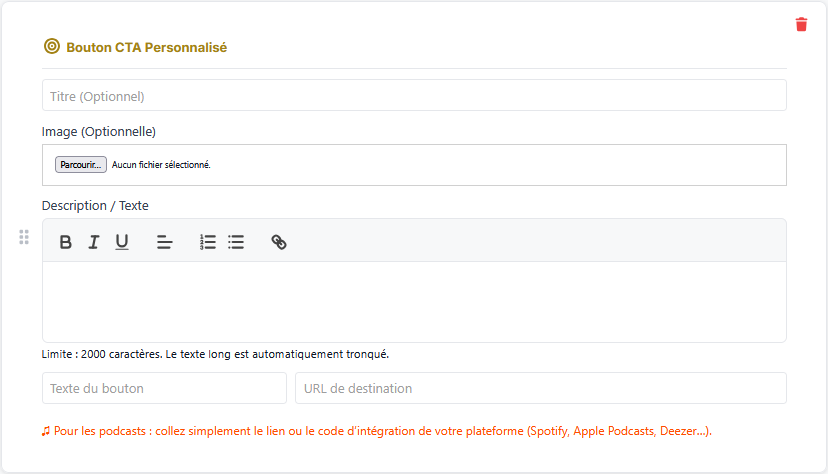Toggle italic formatting in the description editor
The width and height of the screenshot is (828, 474).
[x=93, y=242]
